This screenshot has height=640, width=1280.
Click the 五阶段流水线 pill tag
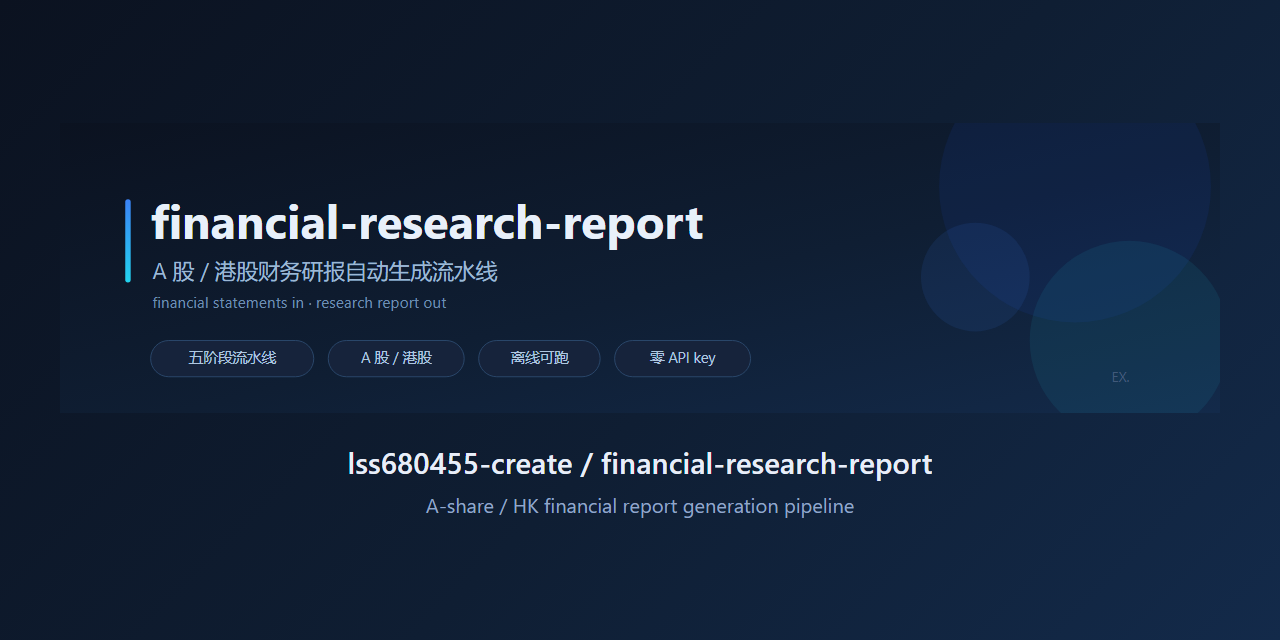(232, 358)
